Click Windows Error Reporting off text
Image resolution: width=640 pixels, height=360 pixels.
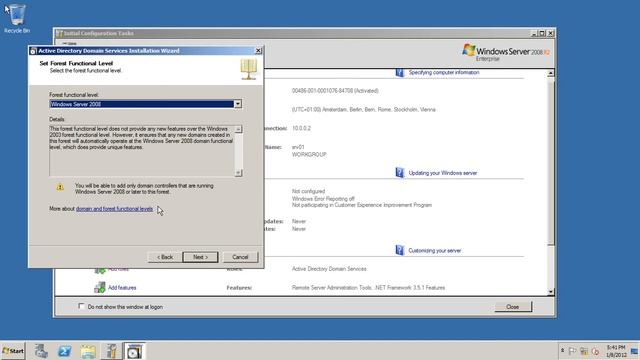(323, 199)
